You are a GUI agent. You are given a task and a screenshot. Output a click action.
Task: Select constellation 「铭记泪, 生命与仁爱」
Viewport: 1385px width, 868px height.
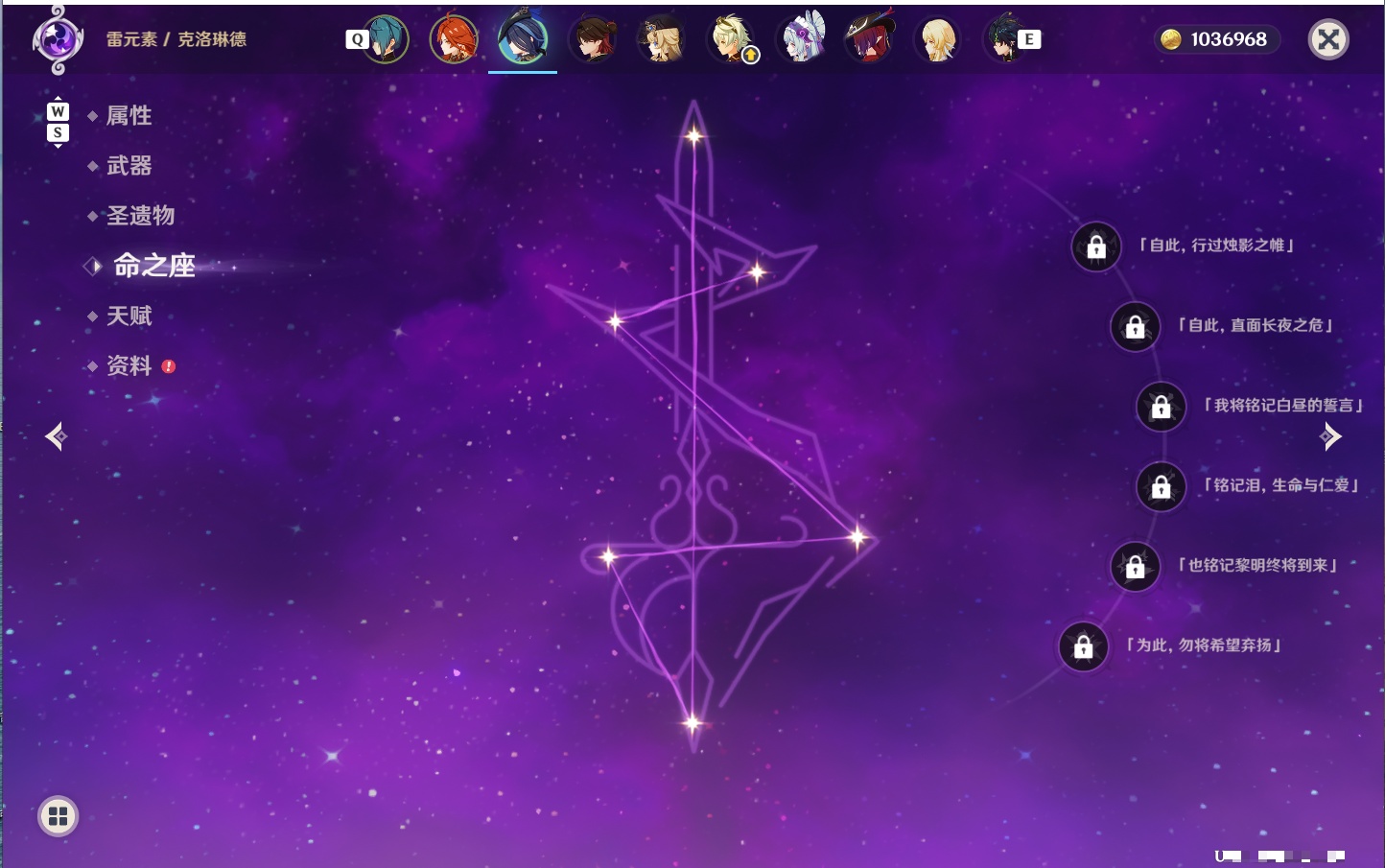pos(1281,485)
